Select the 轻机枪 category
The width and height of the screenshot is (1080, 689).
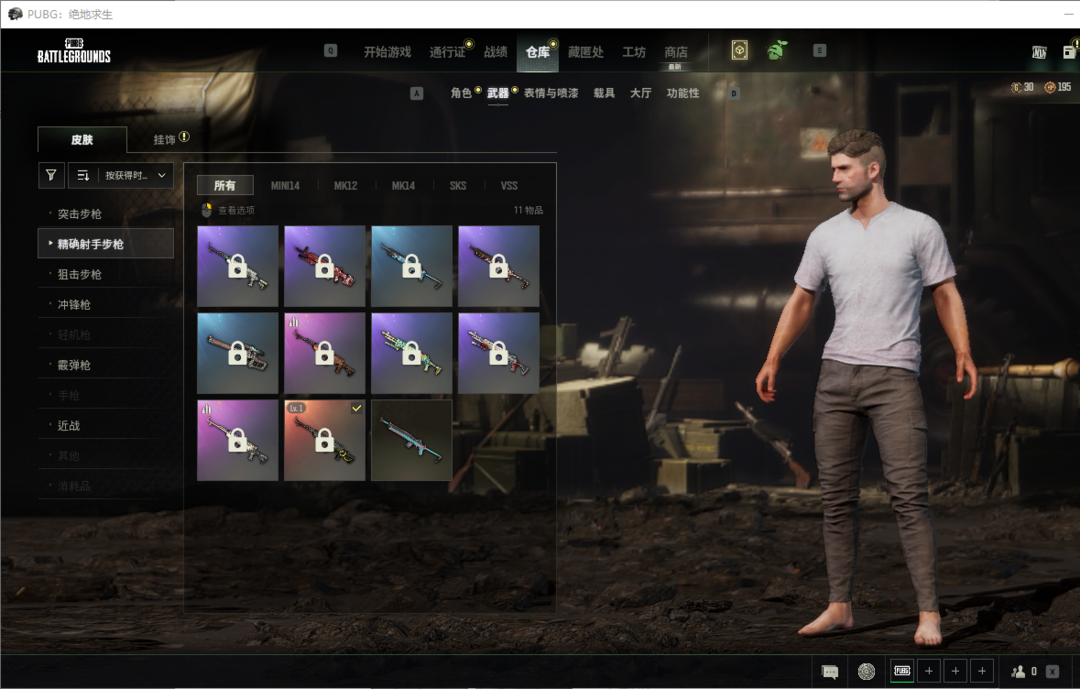[x=105, y=335]
